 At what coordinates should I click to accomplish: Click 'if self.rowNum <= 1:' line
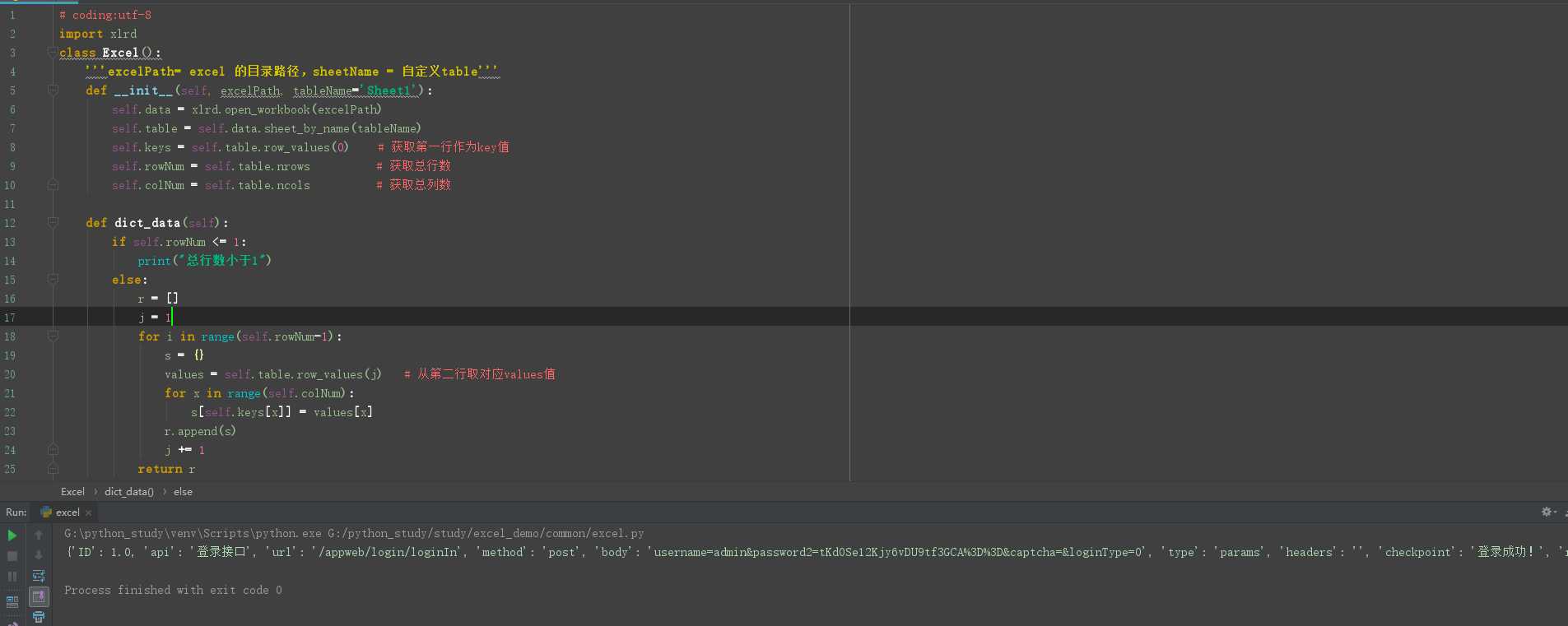click(x=179, y=242)
